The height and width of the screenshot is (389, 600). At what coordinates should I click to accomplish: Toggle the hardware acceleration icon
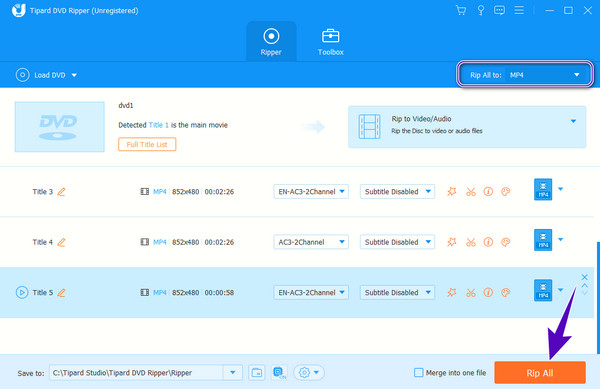tap(279, 373)
